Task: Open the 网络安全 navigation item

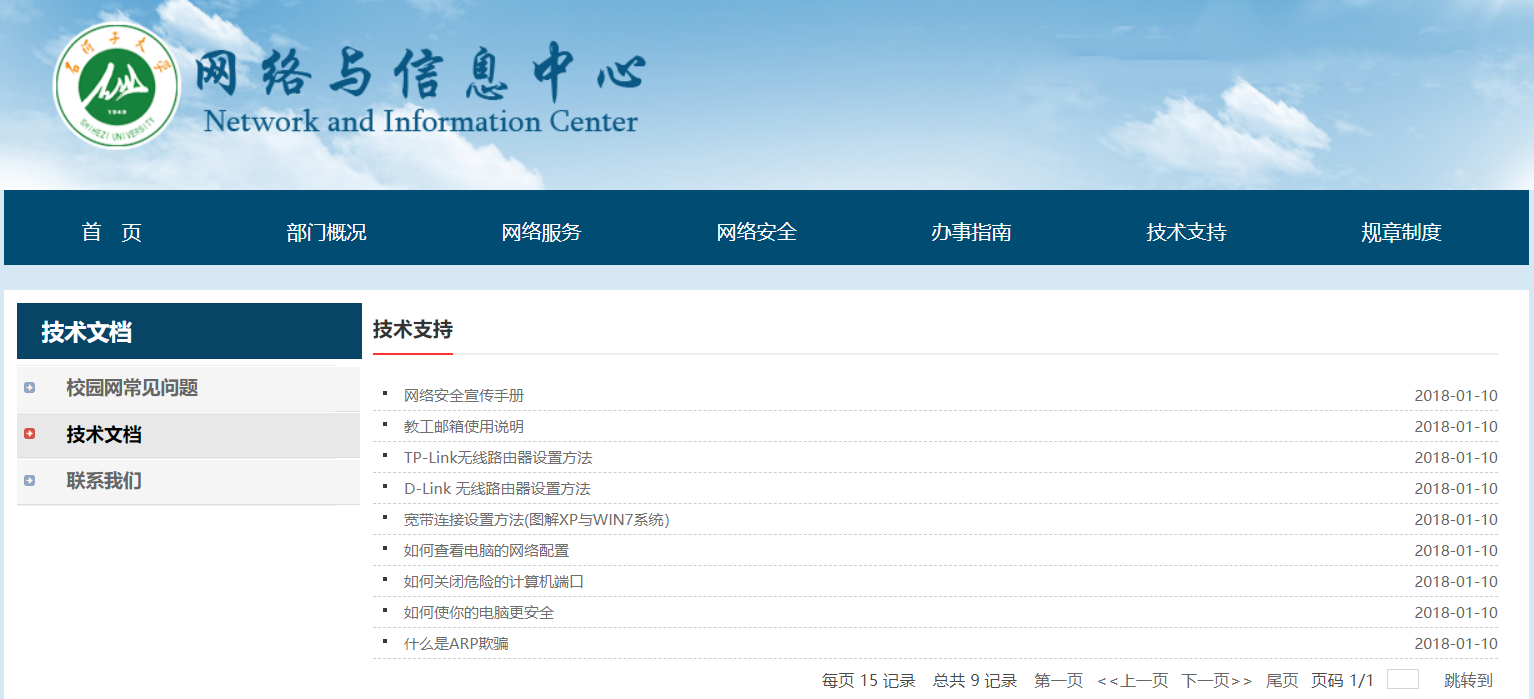Action: coord(756,232)
